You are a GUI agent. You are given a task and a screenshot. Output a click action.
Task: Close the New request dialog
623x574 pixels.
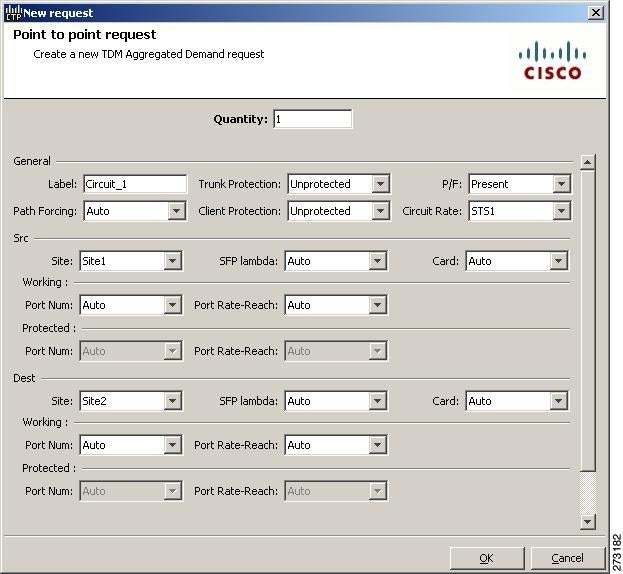point(596,13)
